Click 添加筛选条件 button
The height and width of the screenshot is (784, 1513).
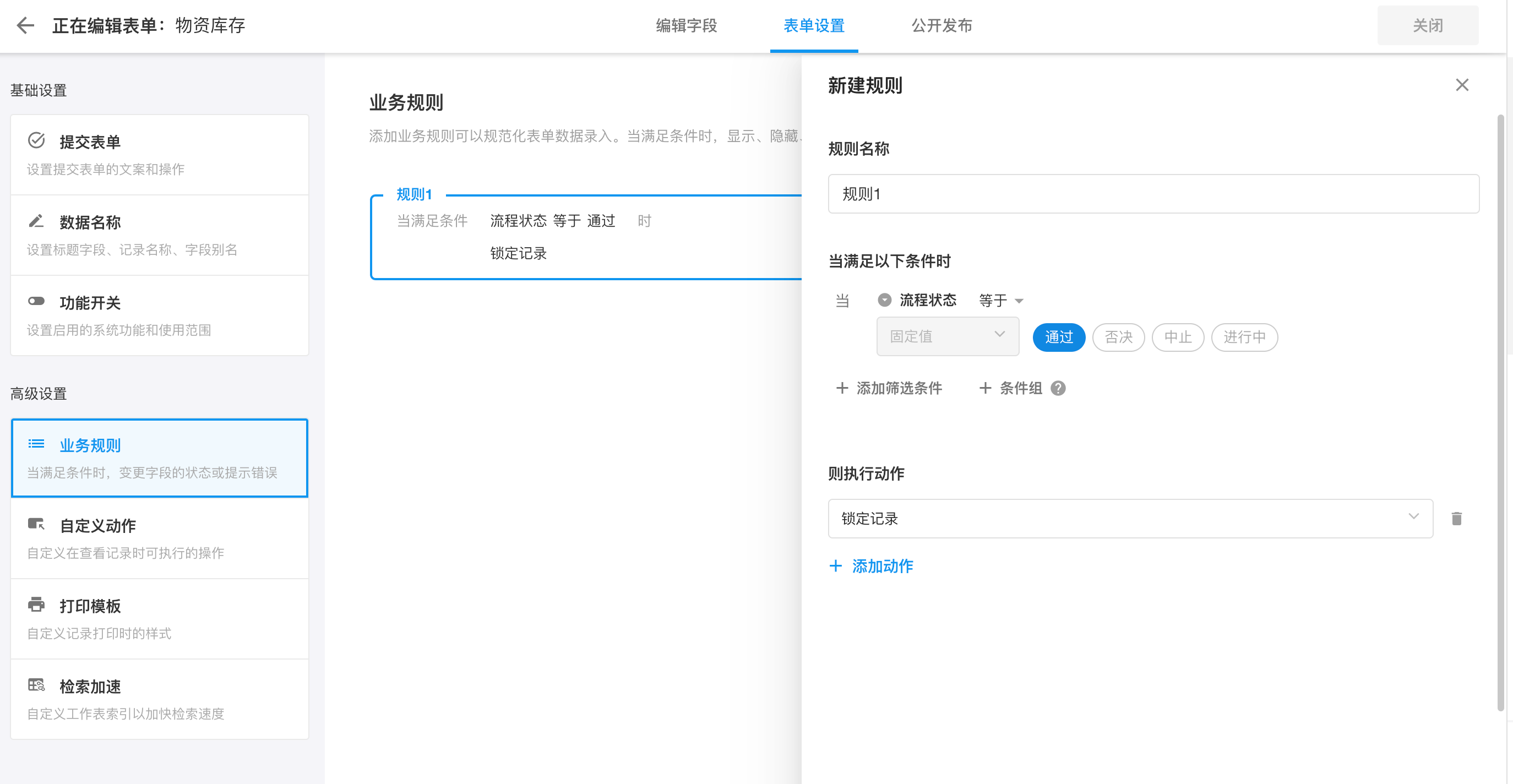pos(889,388)
